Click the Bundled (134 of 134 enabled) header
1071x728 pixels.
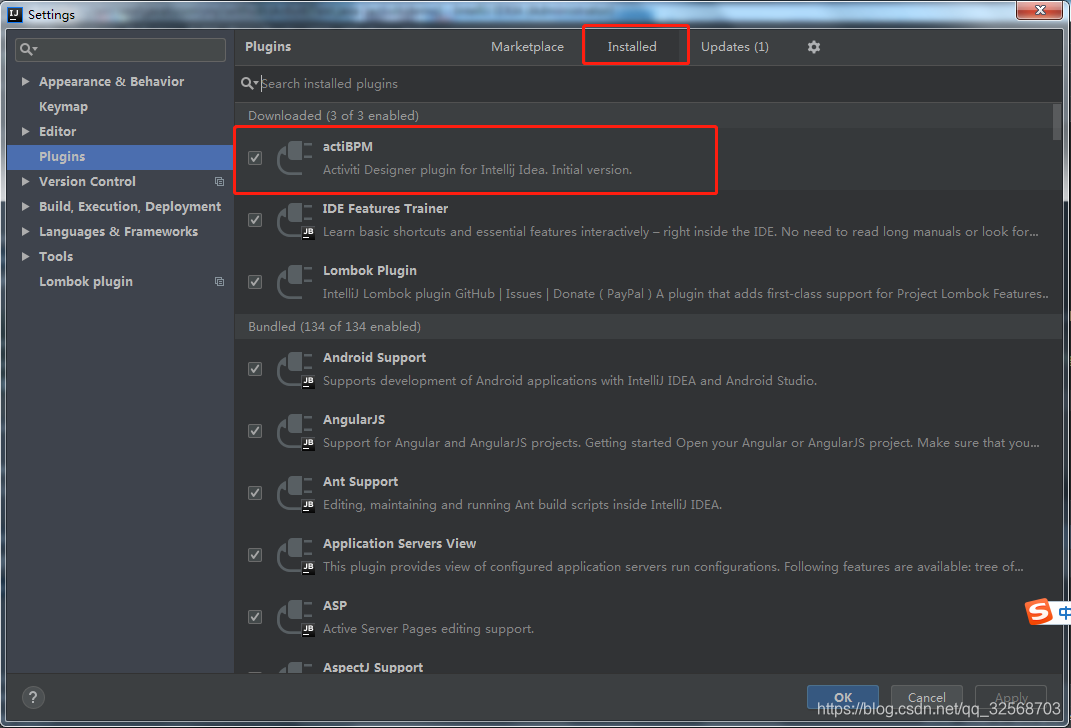pyautogui.click(x=334, y=326)
